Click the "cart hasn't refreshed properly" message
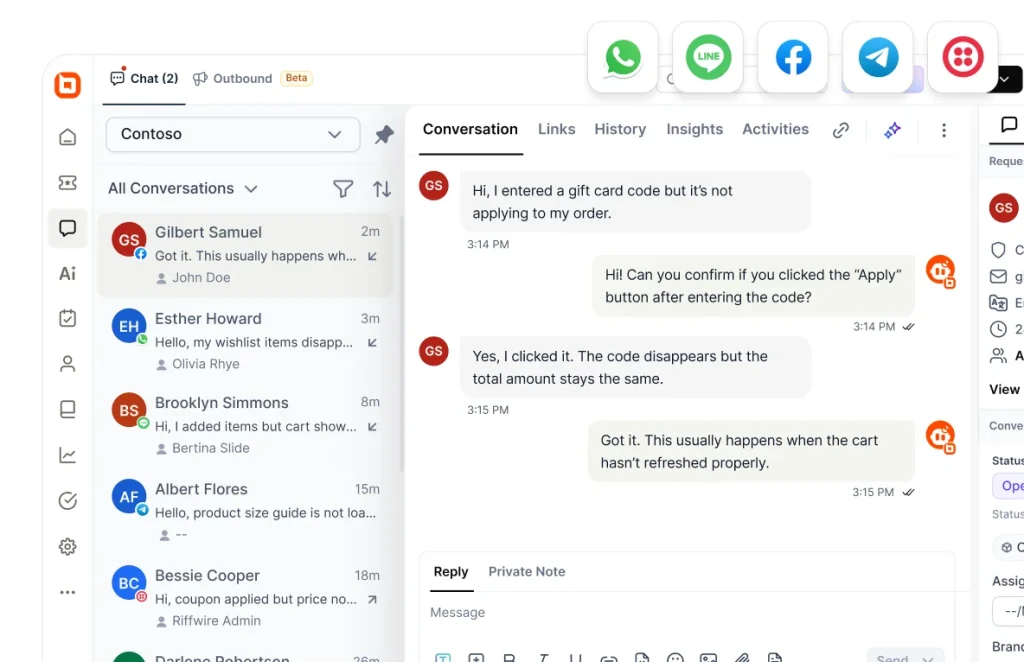The width and height of the screenshot is (1024, 662). click(751, 452)
